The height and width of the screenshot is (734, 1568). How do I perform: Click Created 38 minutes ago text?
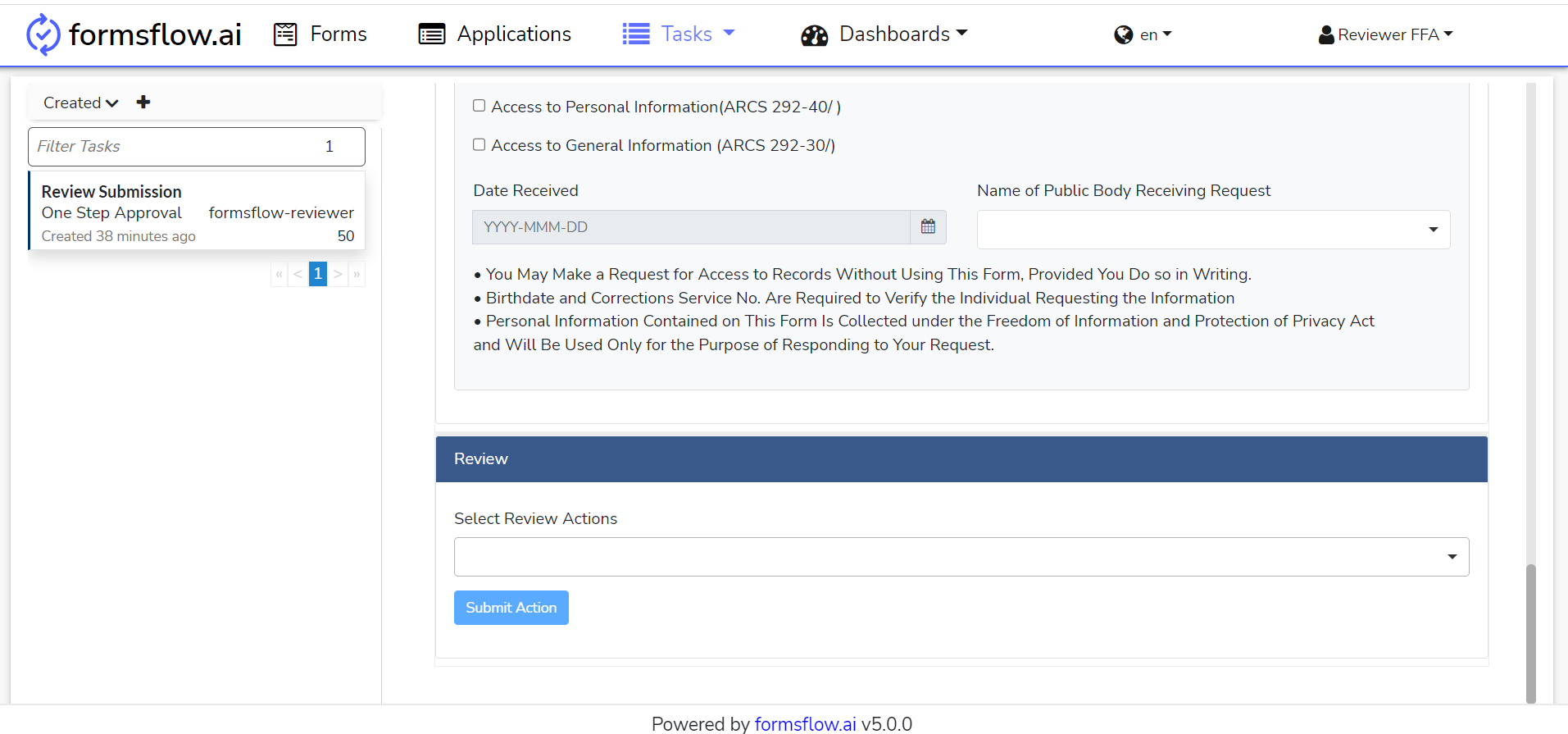[x=119, y=236]
